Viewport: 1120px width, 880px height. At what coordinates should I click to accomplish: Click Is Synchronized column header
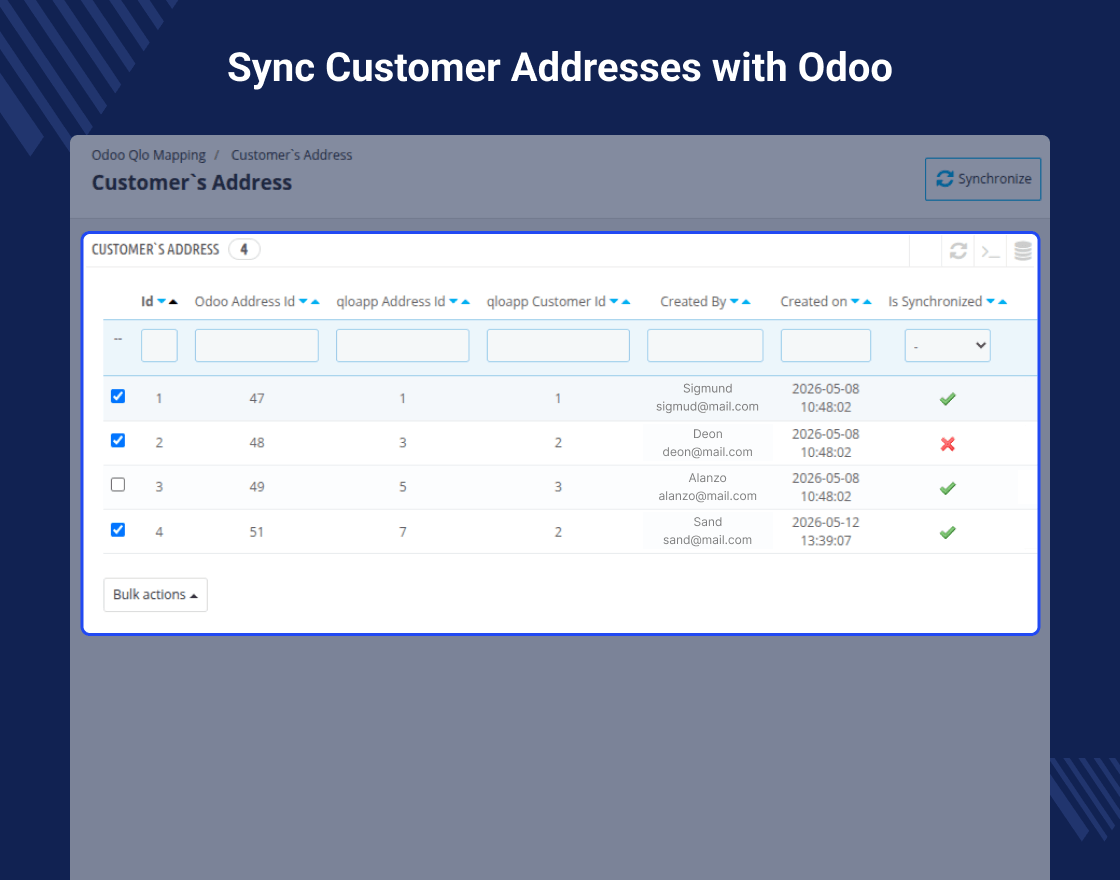coord(935,301)
